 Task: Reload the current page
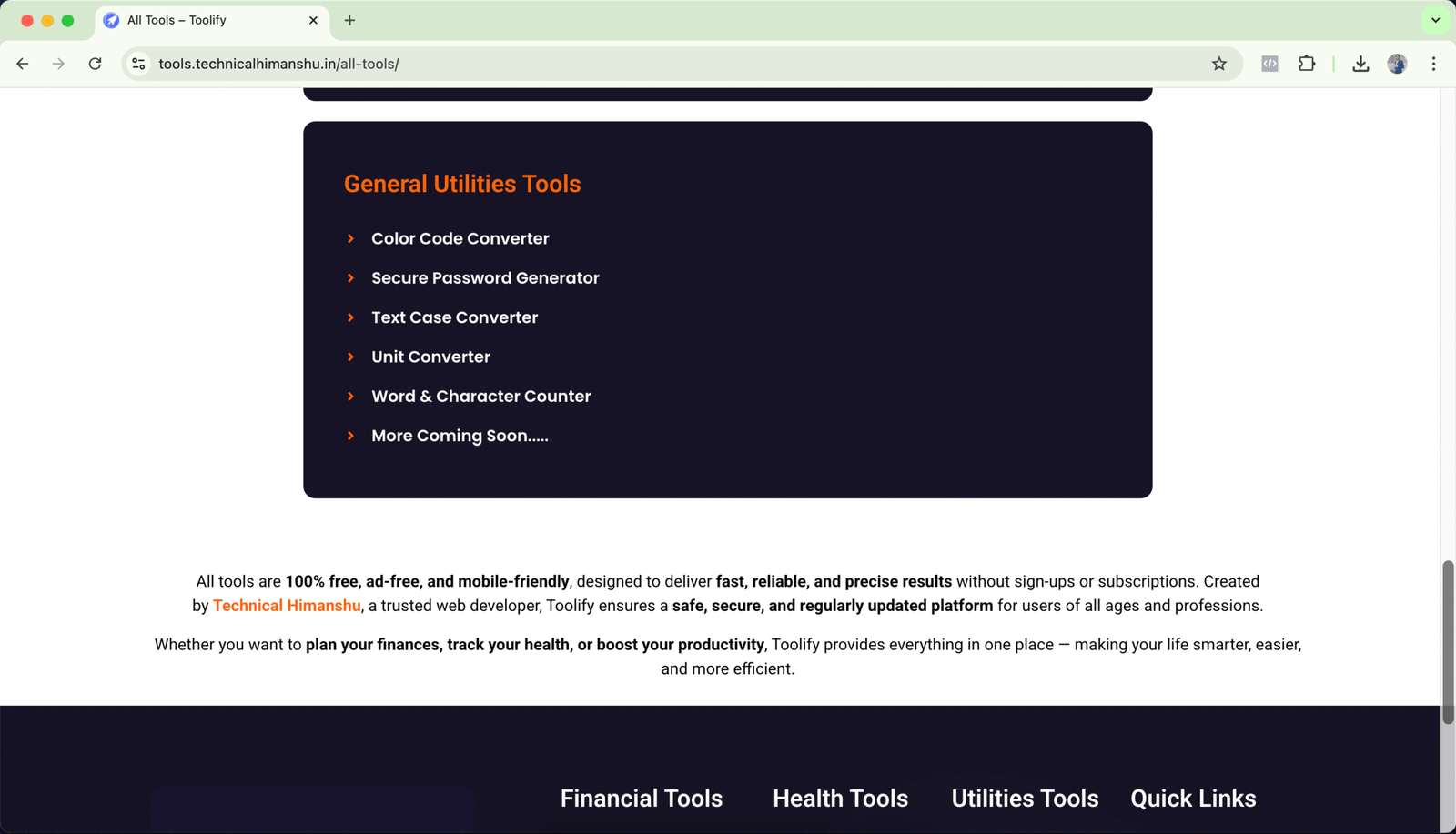95,64
